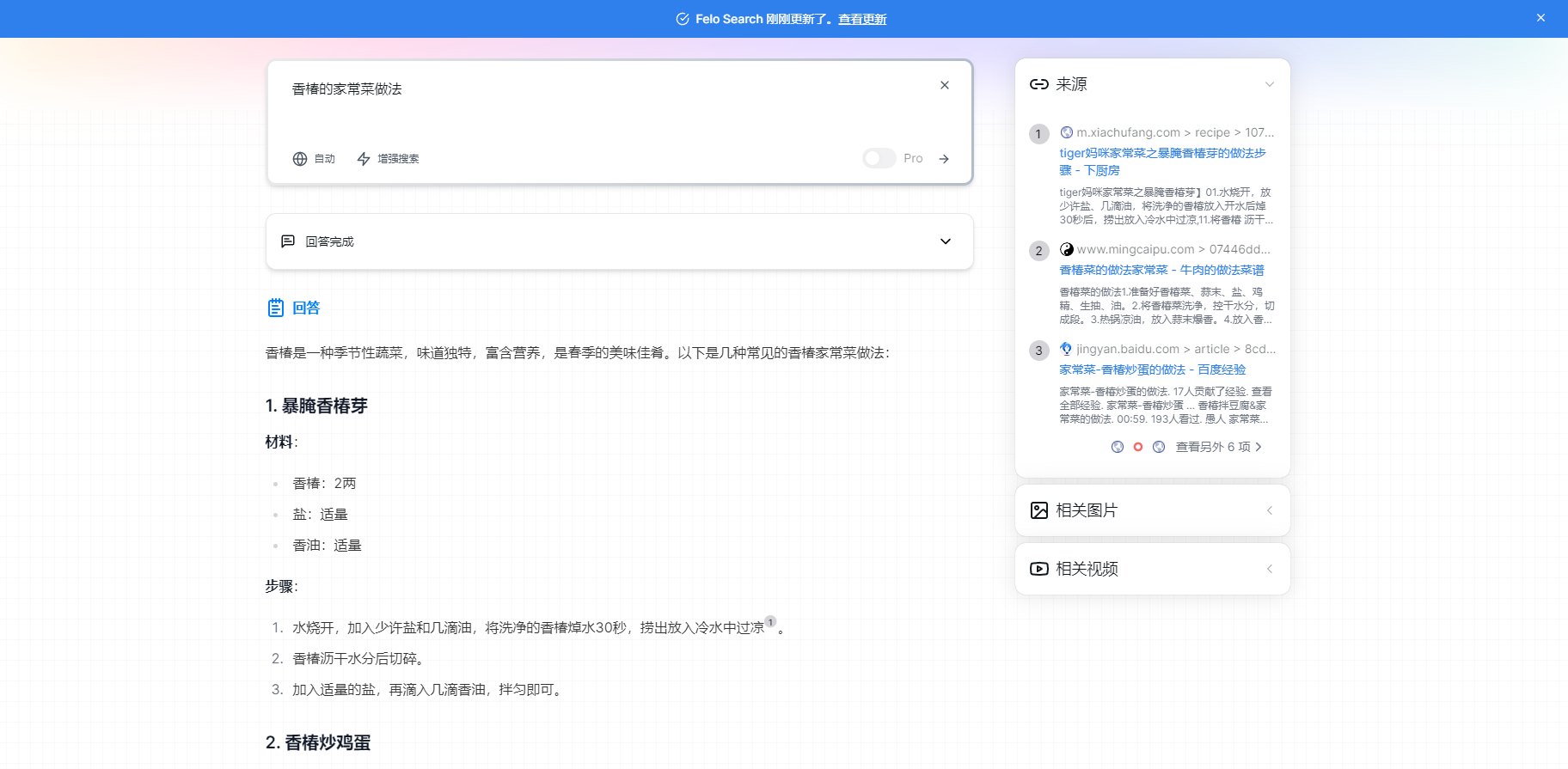Screen dimensions: 1568x769
Task: Click the checkmark icon in update banner
Action: [x=683, y=19]
